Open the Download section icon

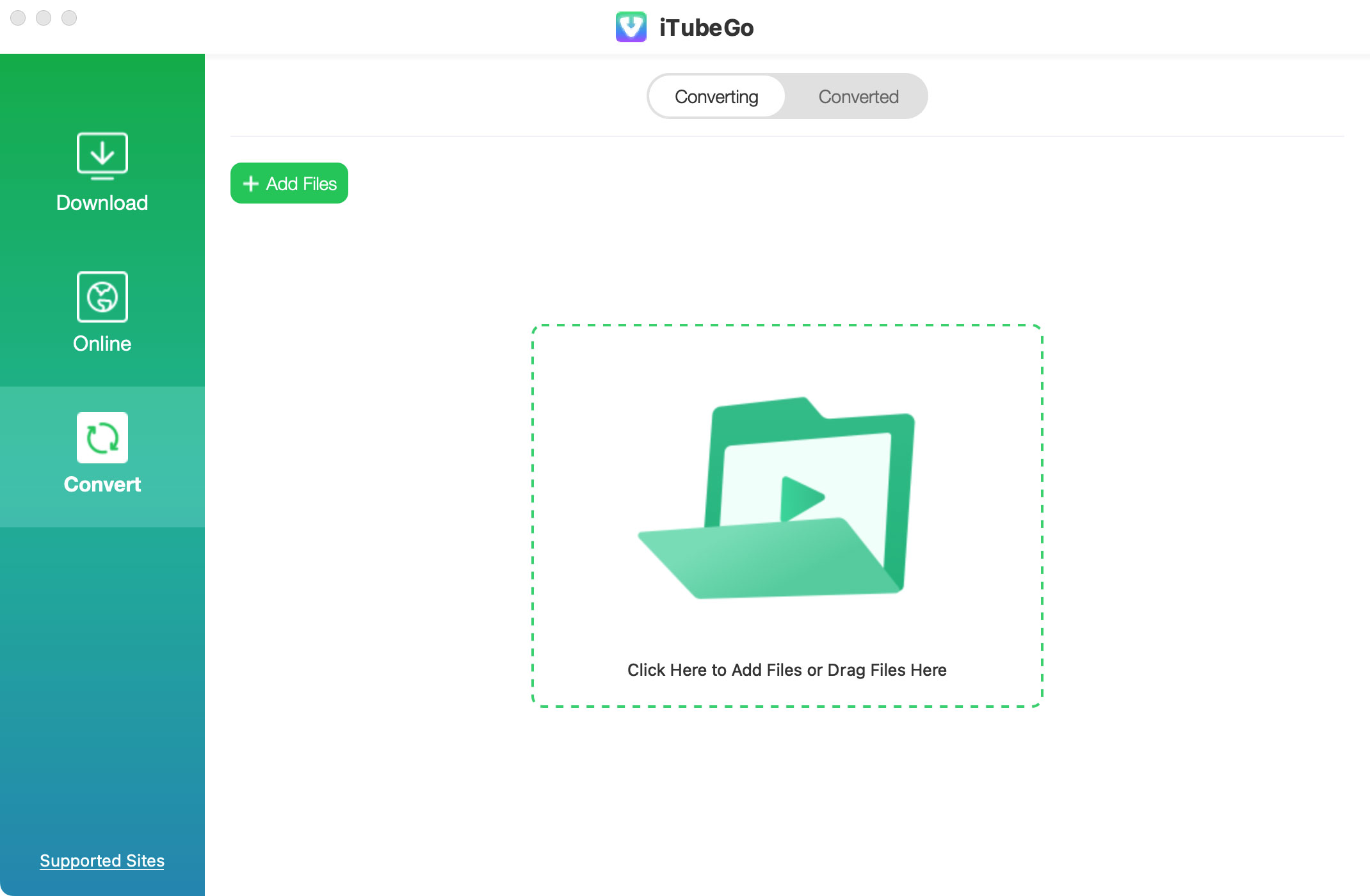(x=102, y=156)
